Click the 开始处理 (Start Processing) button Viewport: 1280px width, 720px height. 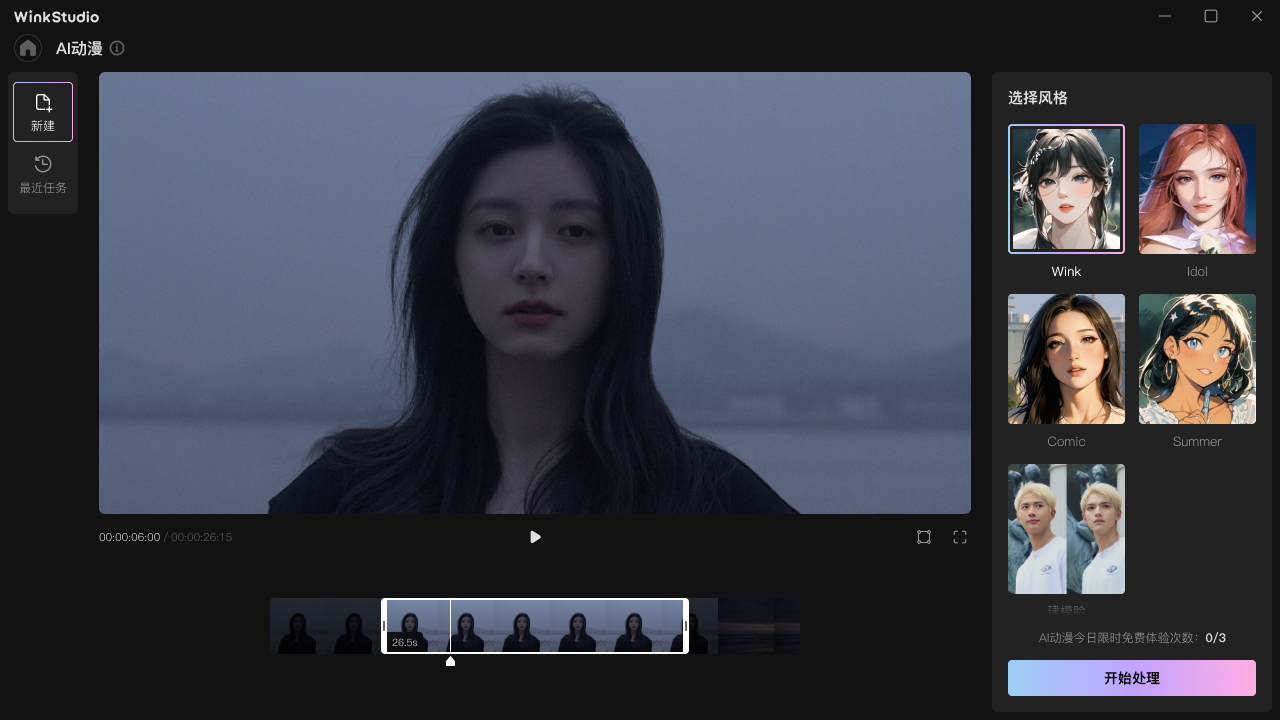(x=1131, y=678)
